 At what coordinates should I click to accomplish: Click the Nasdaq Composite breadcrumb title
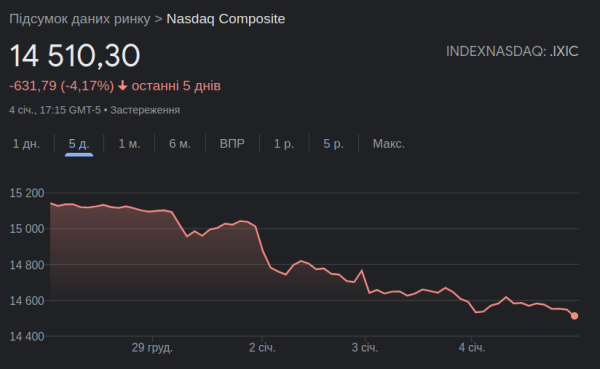pos(226,19)
